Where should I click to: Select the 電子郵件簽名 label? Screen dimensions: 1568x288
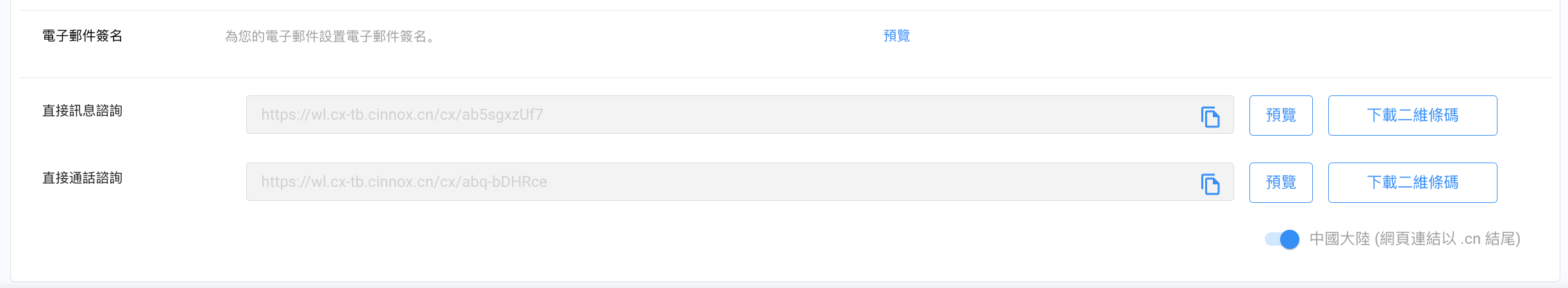click(x=82, y=36)
